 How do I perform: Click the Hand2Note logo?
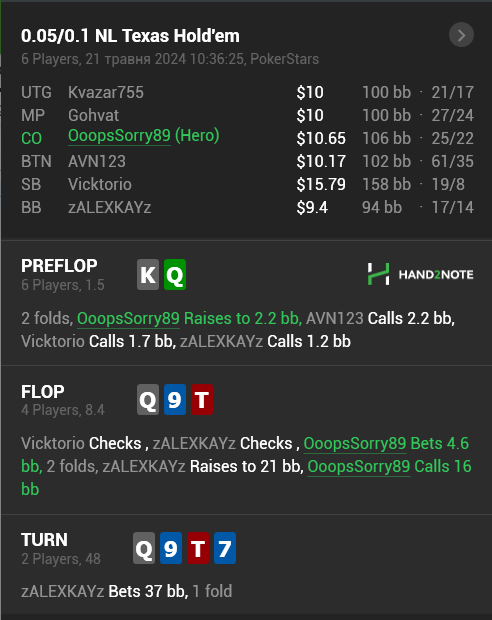coord(420,274)
